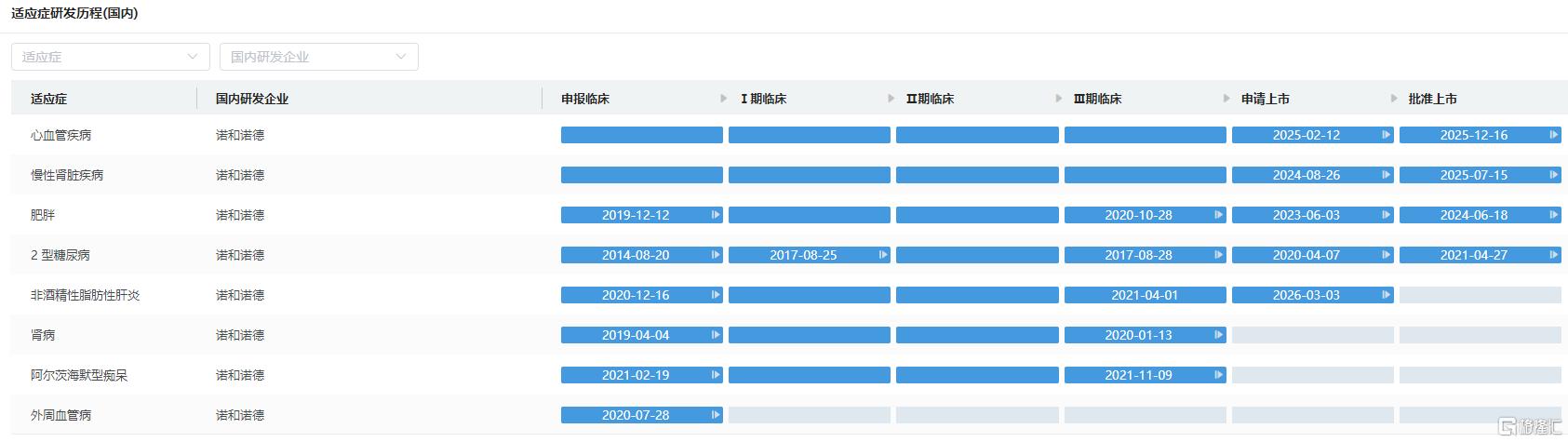This screenshot has height=442, width=1568.
Task: Click the arrow icon beside 2020-07-28
Action: tap(716, 415)
